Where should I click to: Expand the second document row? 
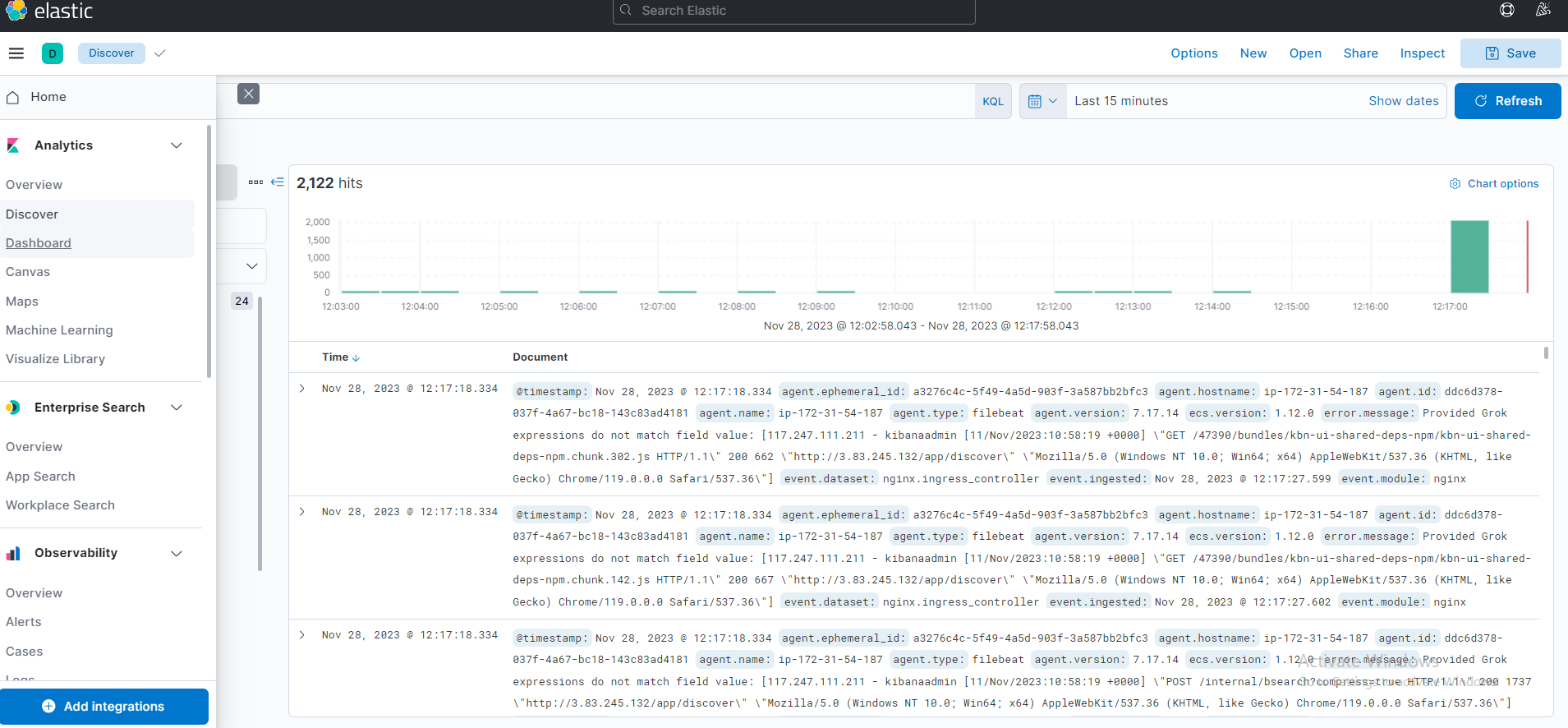[302, 512]
